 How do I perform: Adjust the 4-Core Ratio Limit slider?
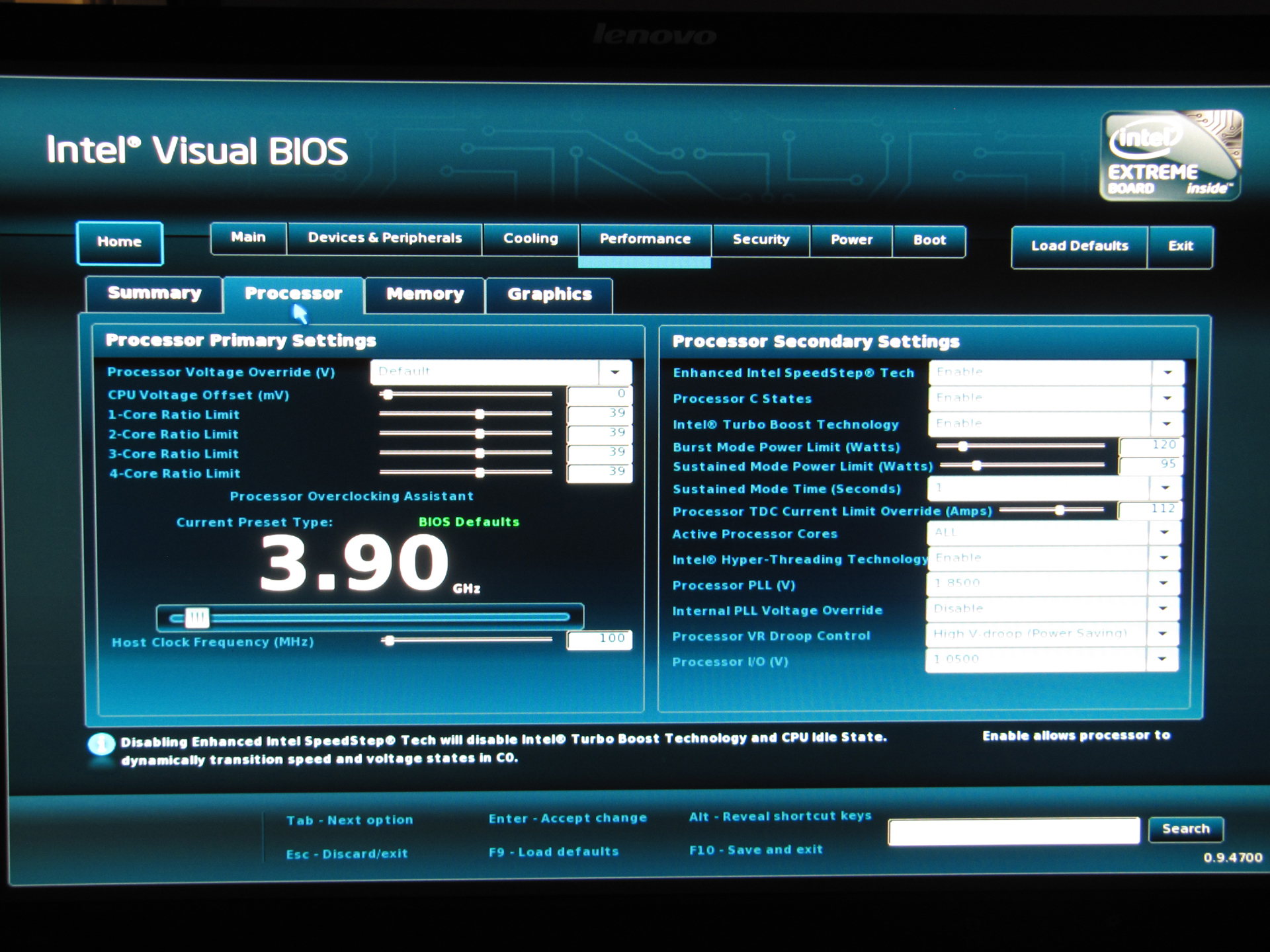tap(466, 473)
